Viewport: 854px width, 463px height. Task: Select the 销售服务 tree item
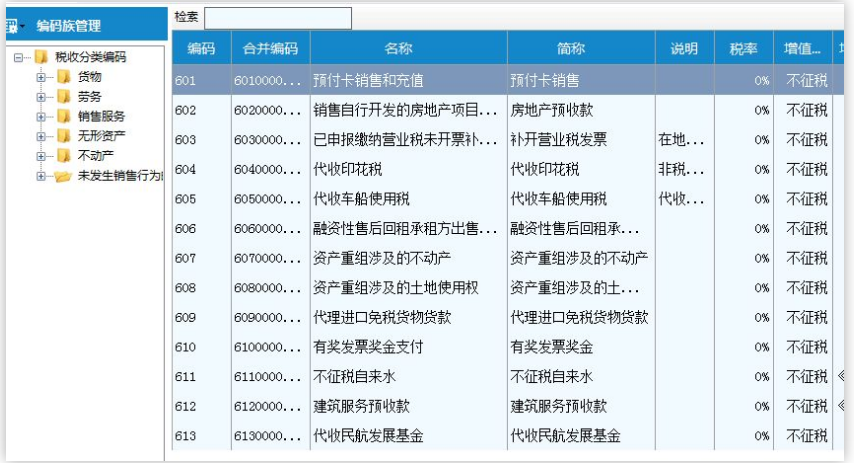101,116
